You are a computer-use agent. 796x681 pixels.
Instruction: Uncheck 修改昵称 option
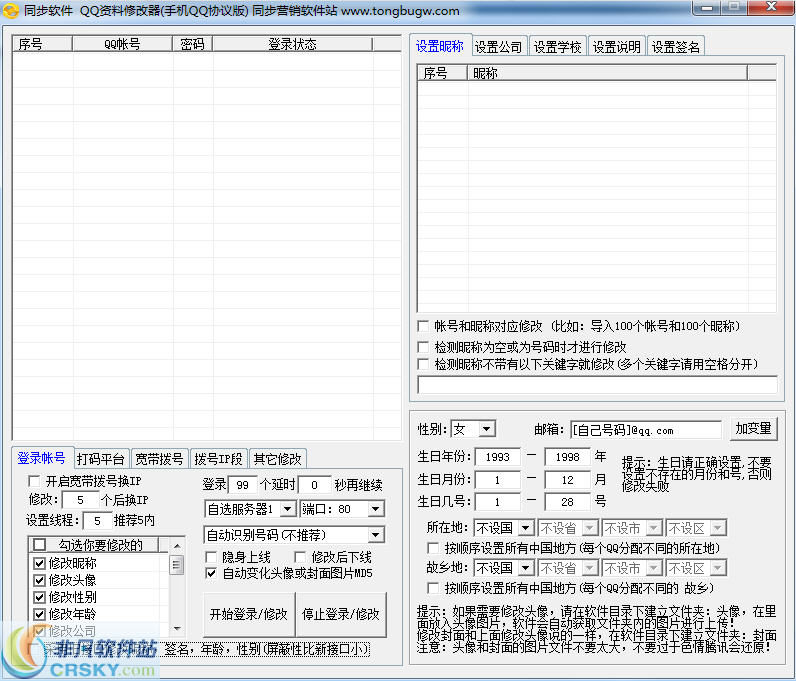coord(39,563)
